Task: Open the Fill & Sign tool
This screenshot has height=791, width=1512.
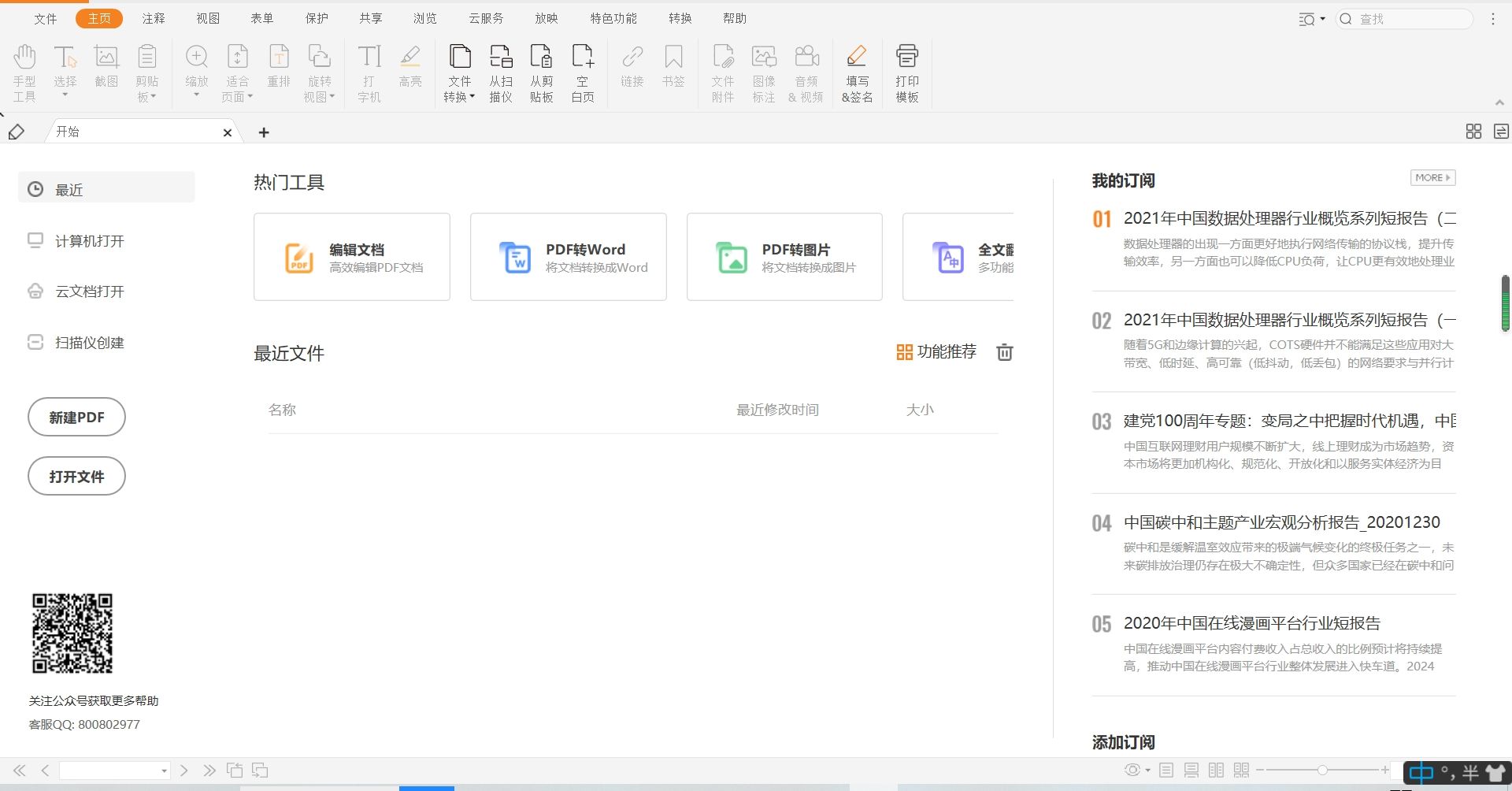Action: [x=857, y=72]
